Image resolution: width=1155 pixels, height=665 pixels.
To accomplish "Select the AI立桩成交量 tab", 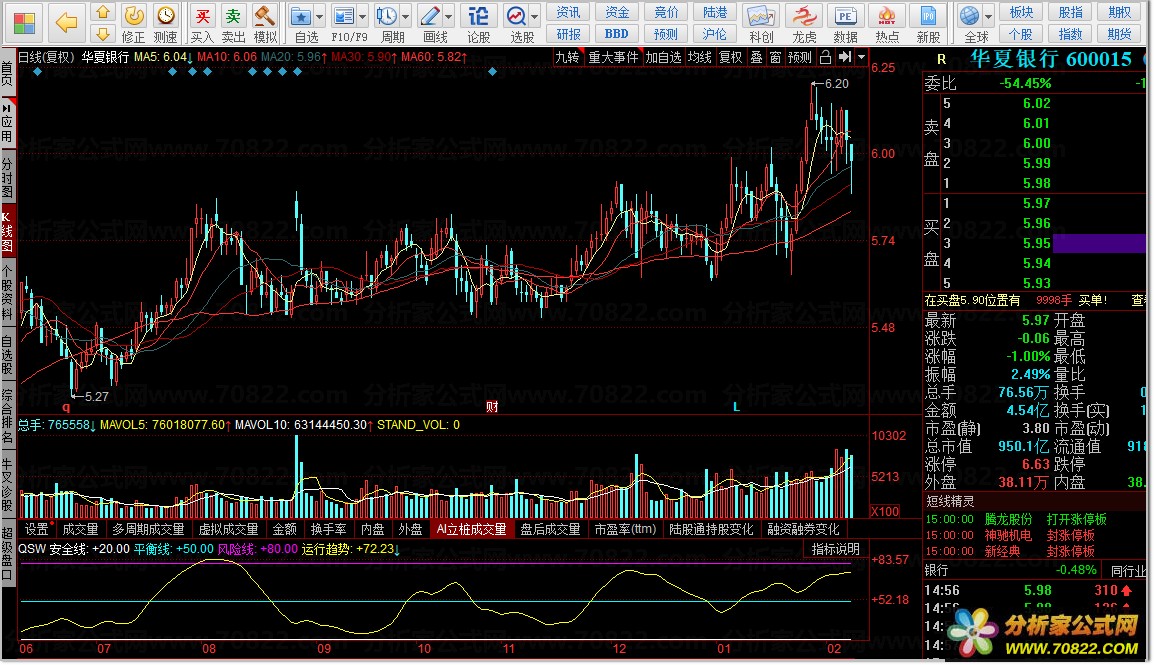I will pyautogui.click(x=471, y=529).
